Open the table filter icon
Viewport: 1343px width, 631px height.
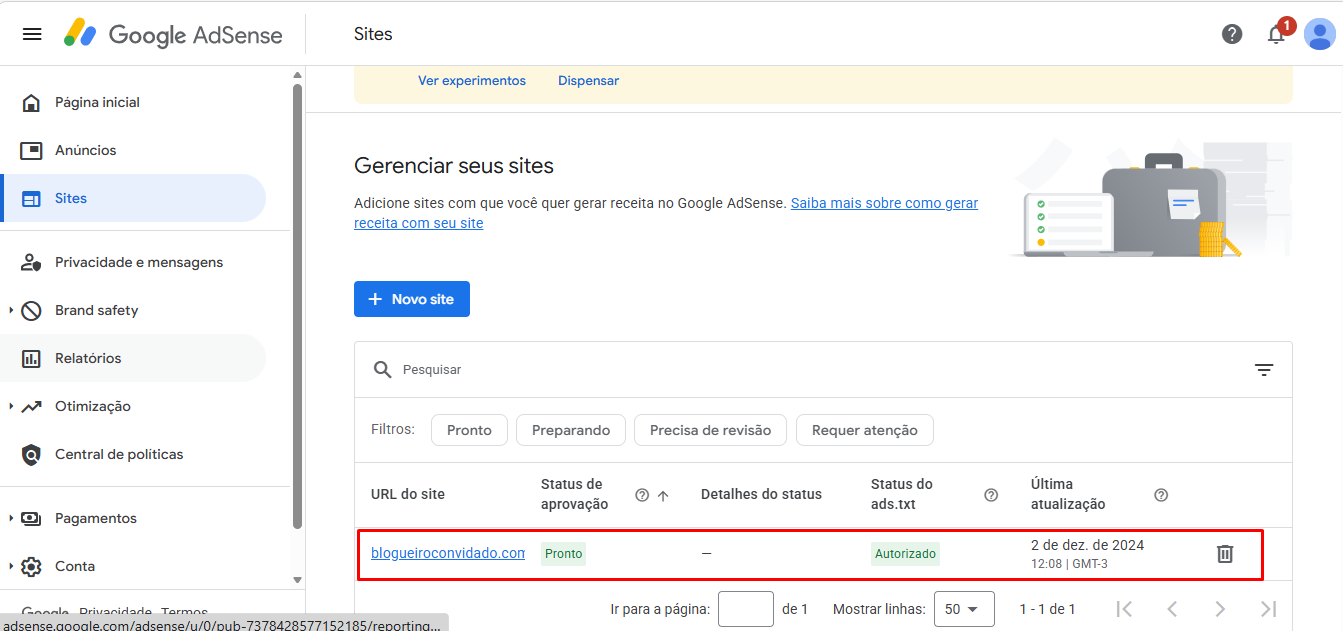coord(1264,370)
